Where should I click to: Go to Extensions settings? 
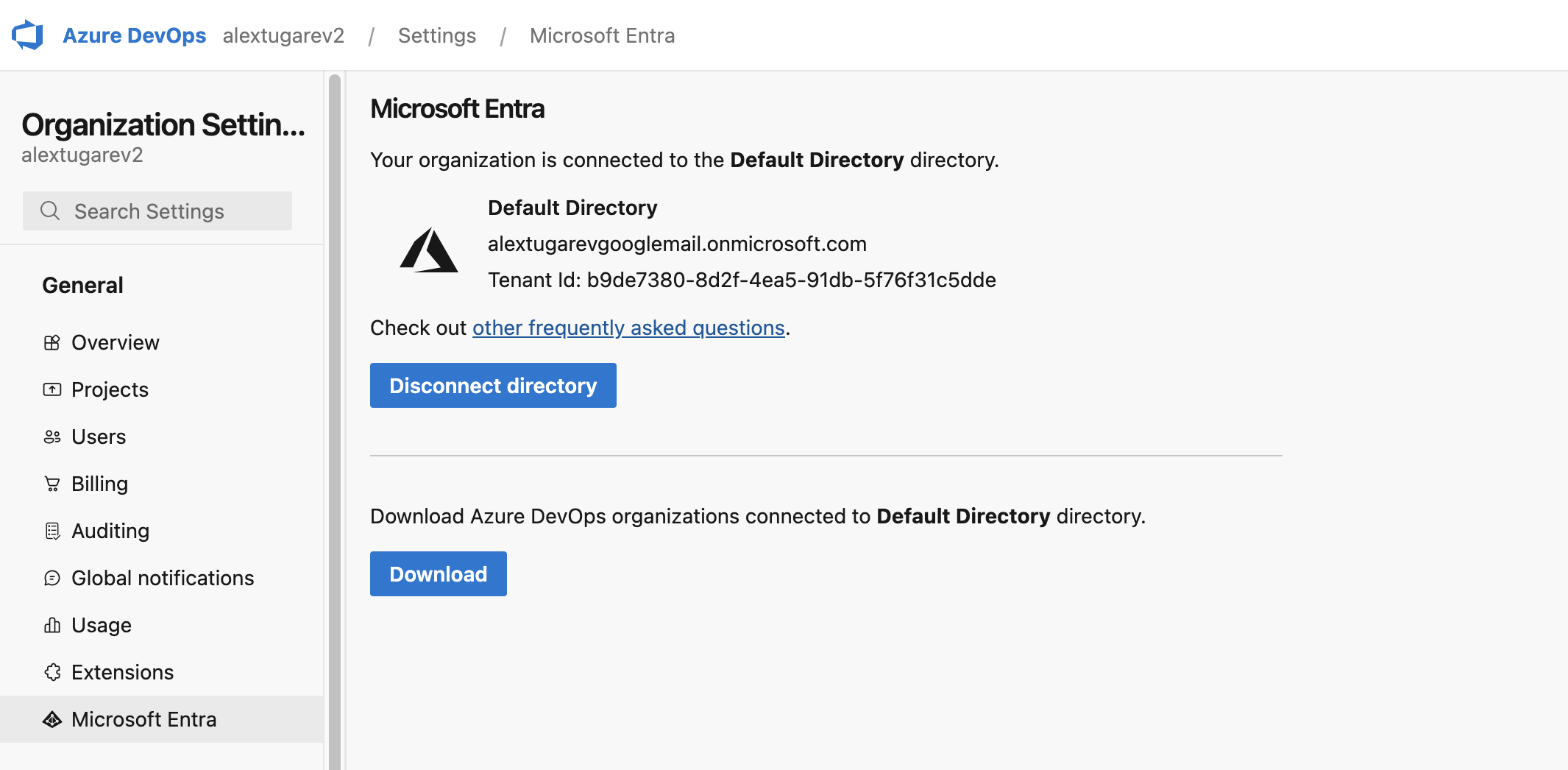pos(123,673)
